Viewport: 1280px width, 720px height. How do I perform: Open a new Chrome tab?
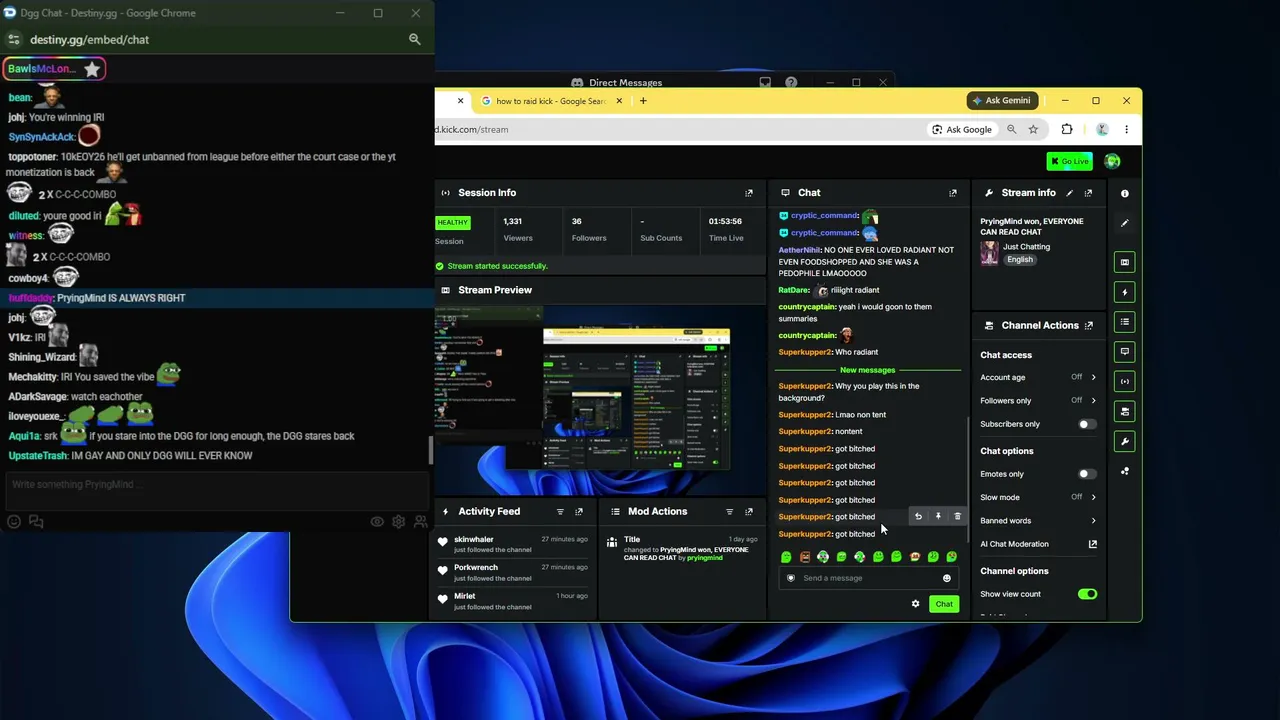point(643,100)
